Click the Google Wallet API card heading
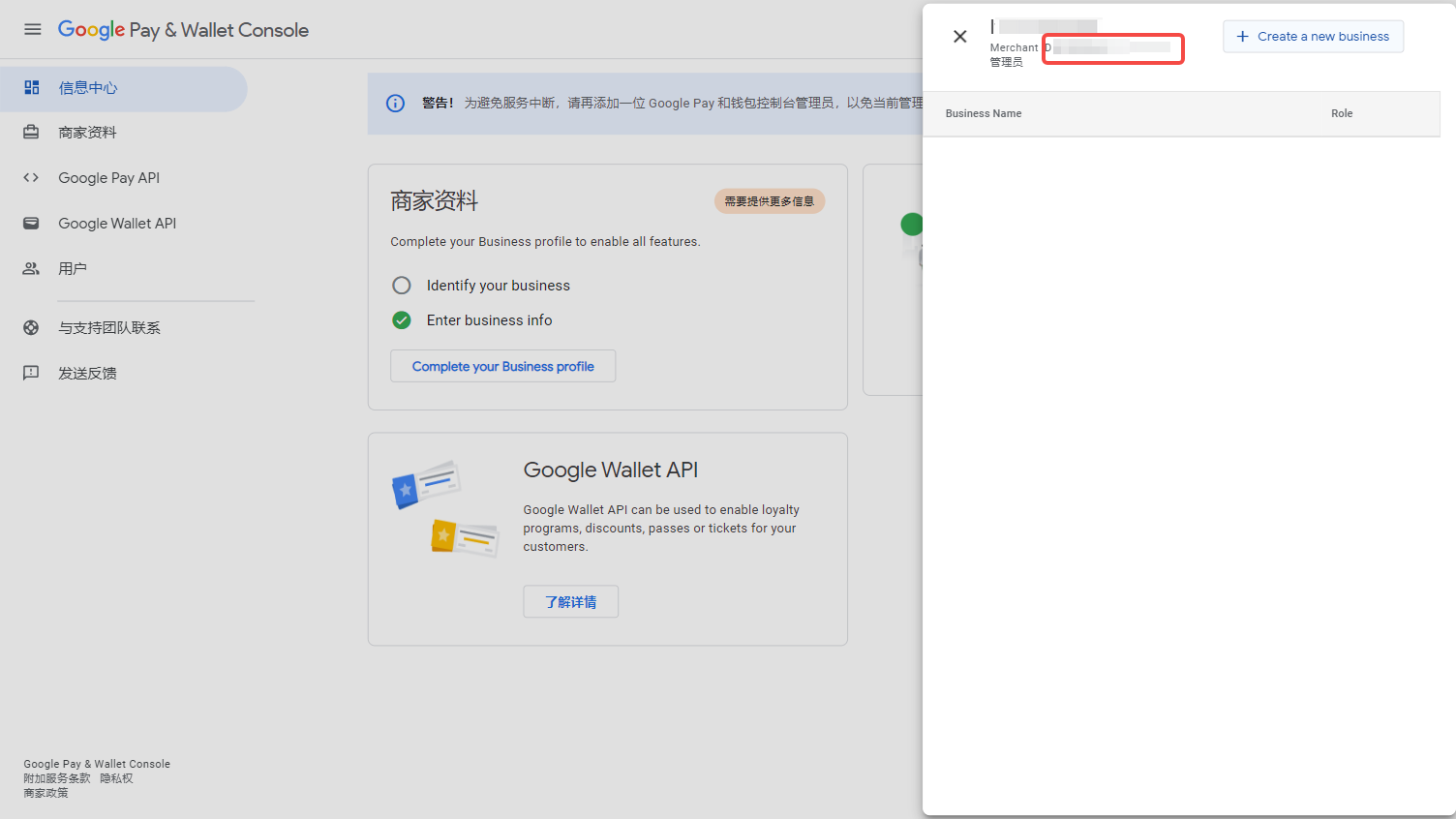Screen dimensions: 1456x819 611,470
